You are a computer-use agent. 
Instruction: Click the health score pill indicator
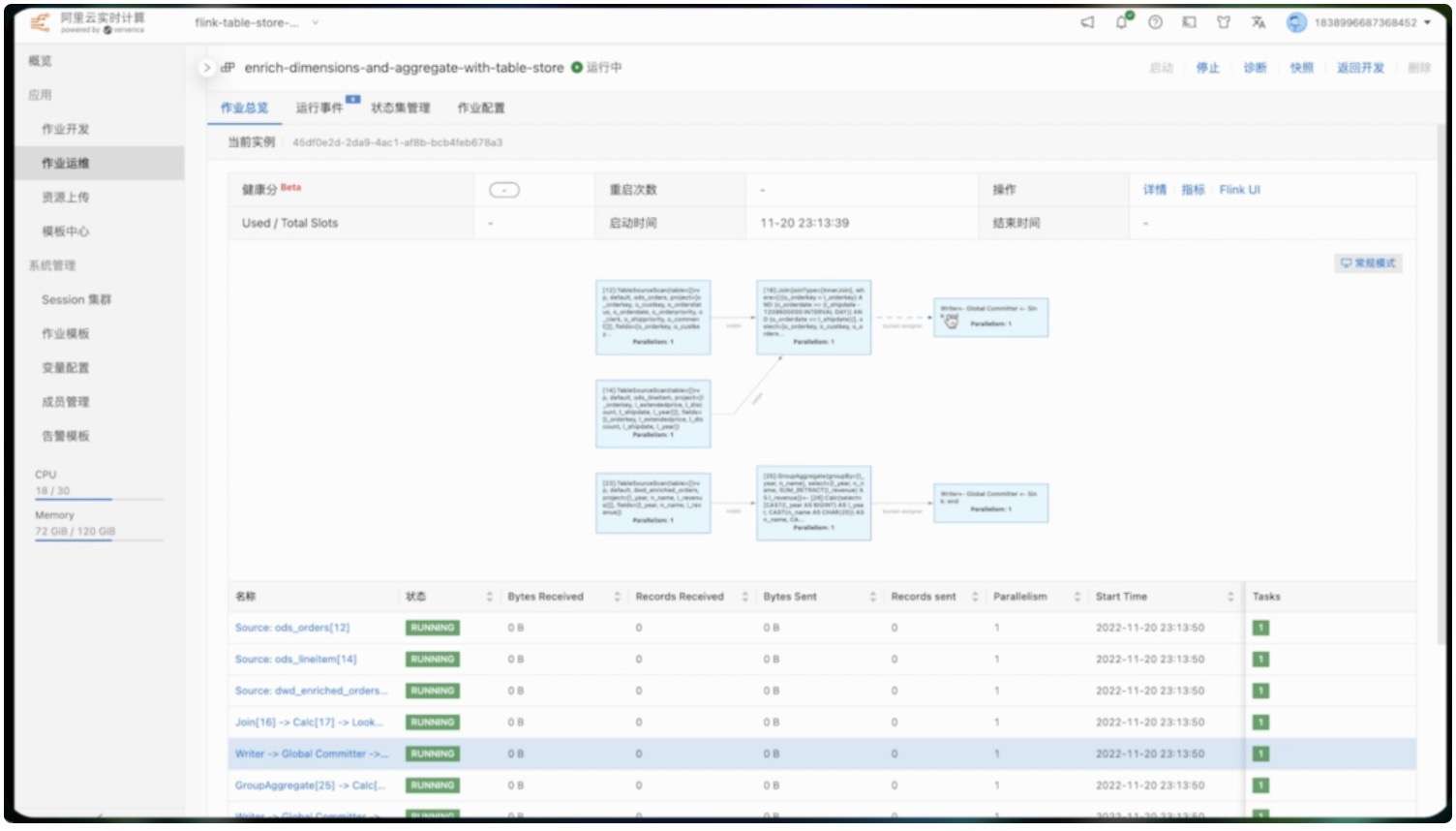tap(504, 190)
